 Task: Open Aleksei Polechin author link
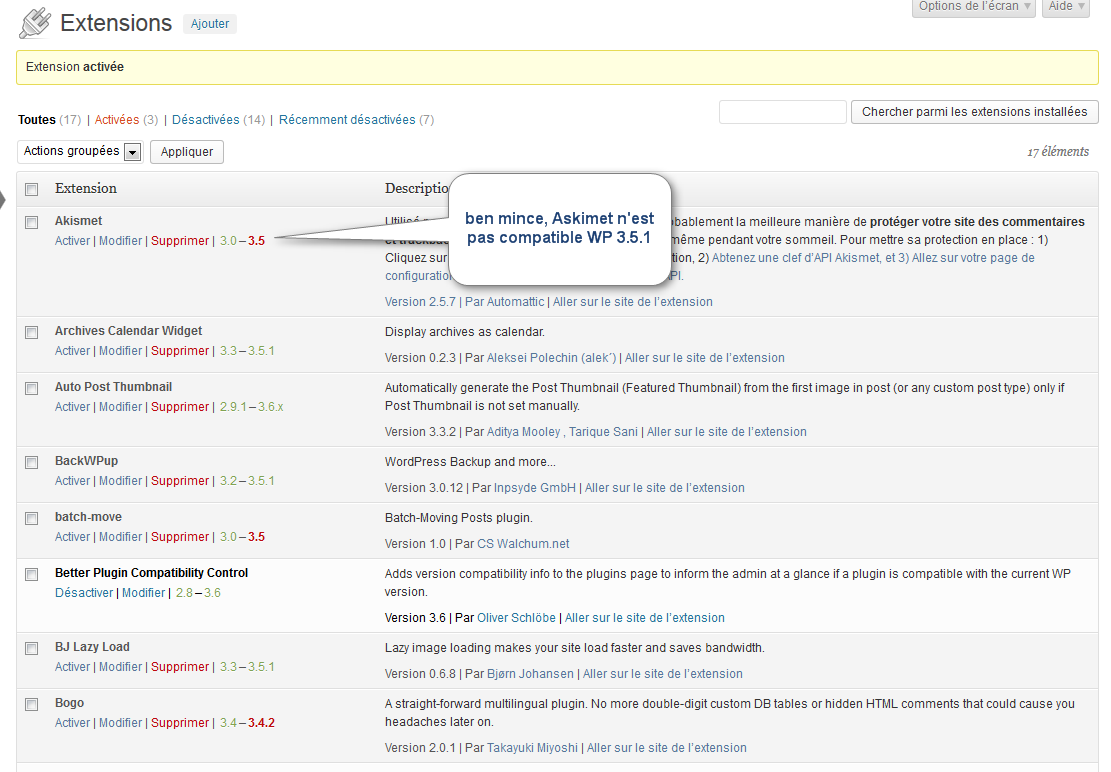pyautogui.click(x=551, y=358)
